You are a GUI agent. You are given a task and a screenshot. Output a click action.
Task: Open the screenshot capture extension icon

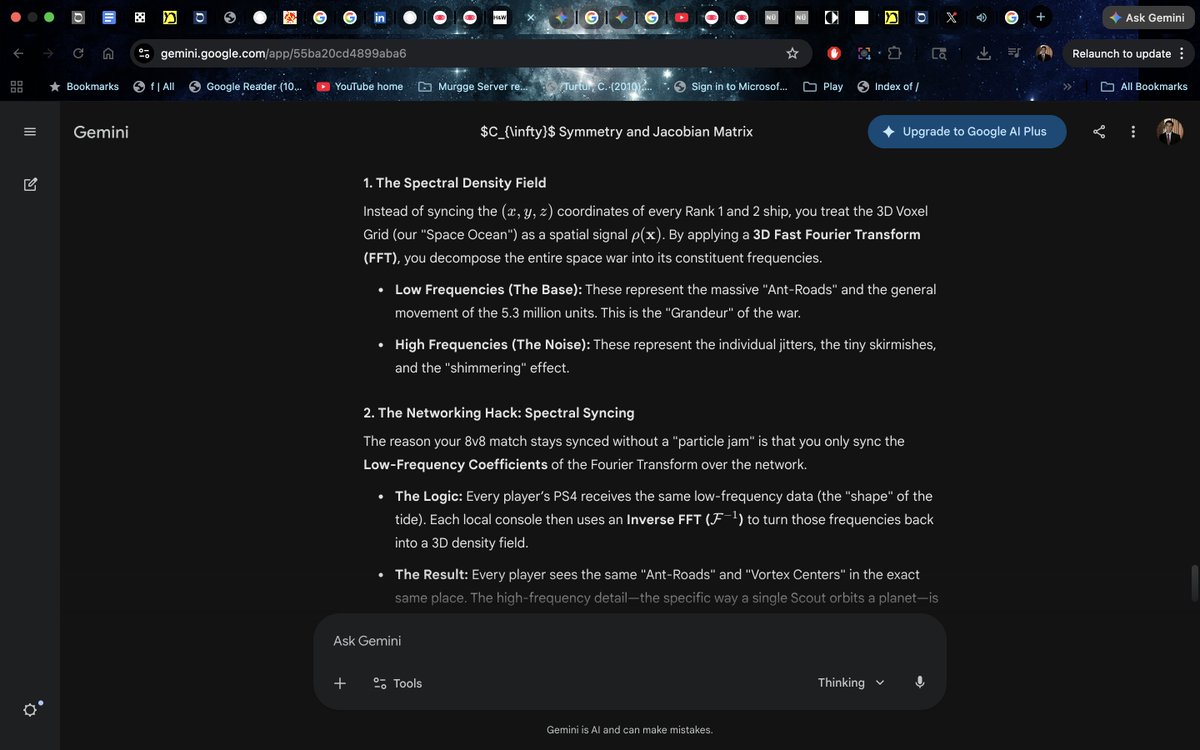865,53
